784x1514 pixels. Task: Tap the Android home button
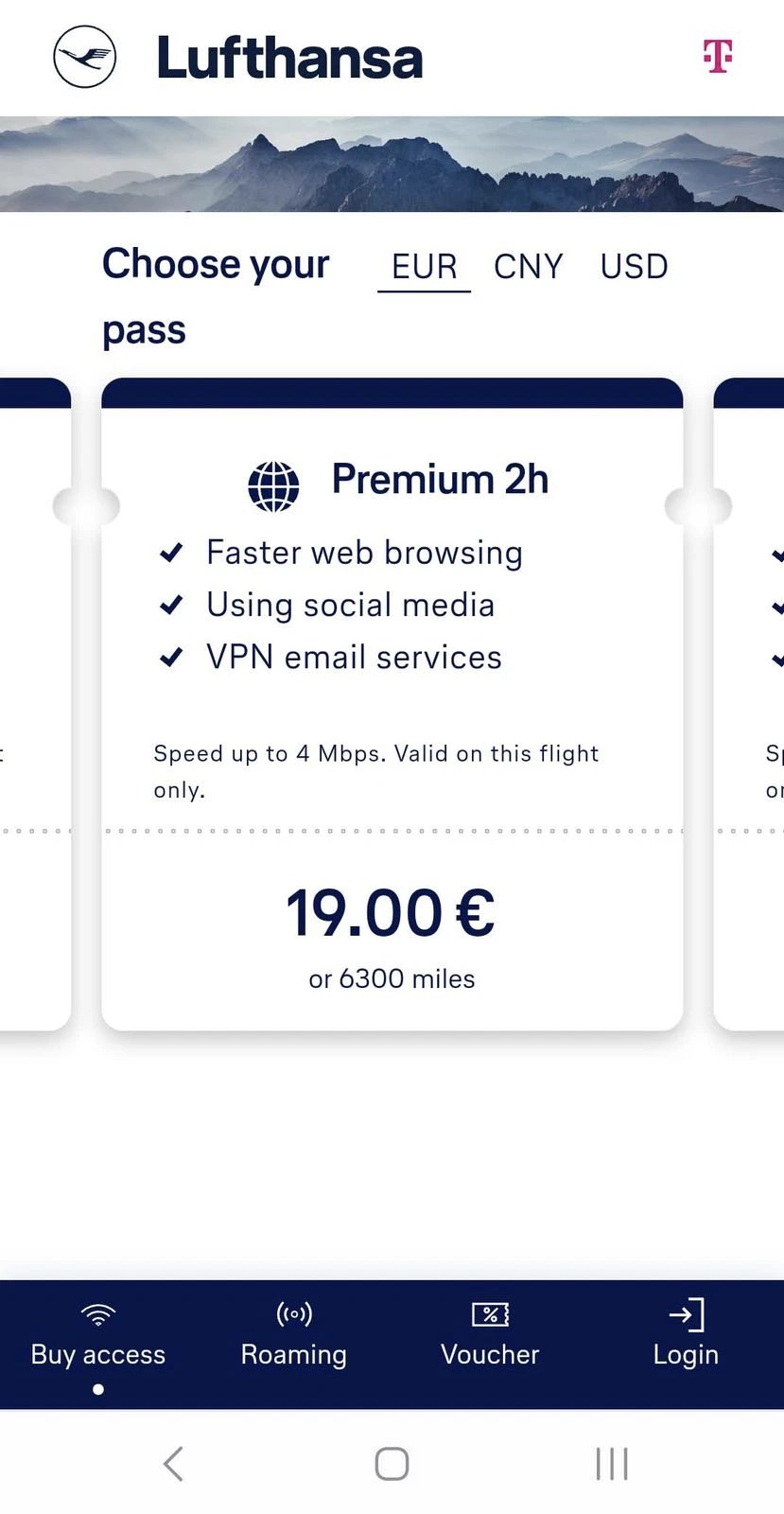click(x=392, y=1463)
